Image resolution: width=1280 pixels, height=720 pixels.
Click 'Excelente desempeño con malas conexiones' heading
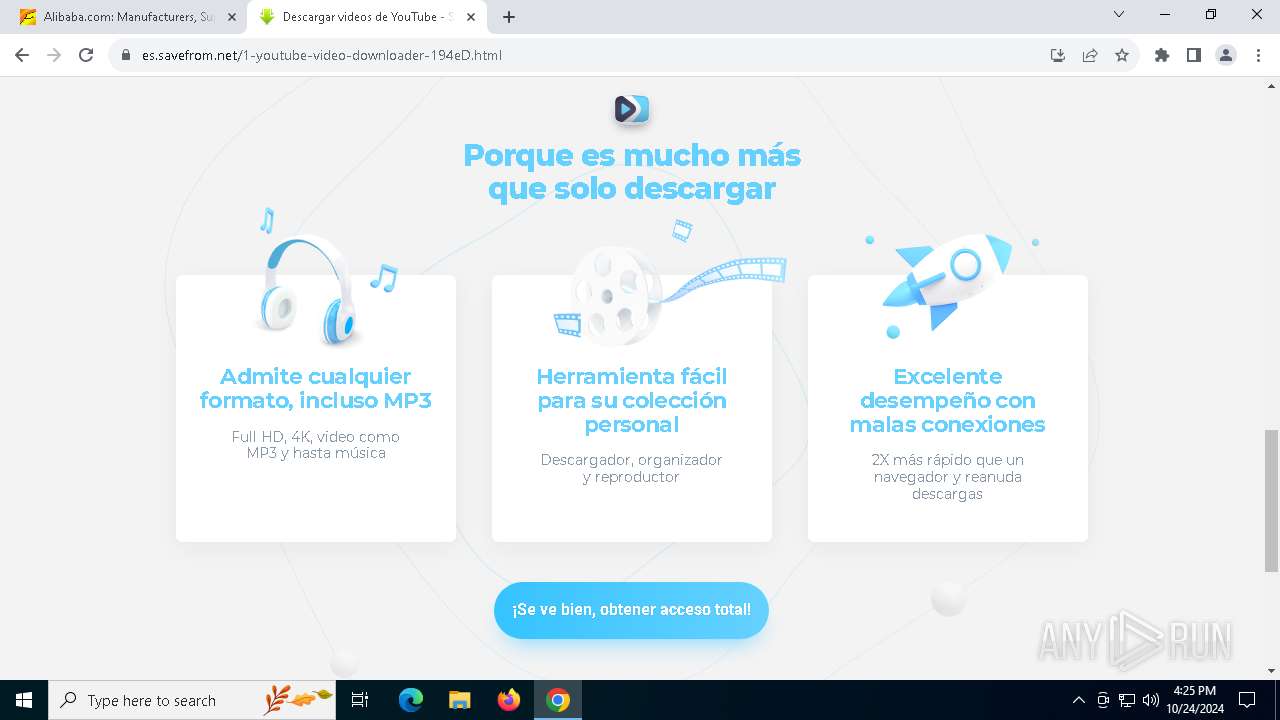(x=947, y=400)
